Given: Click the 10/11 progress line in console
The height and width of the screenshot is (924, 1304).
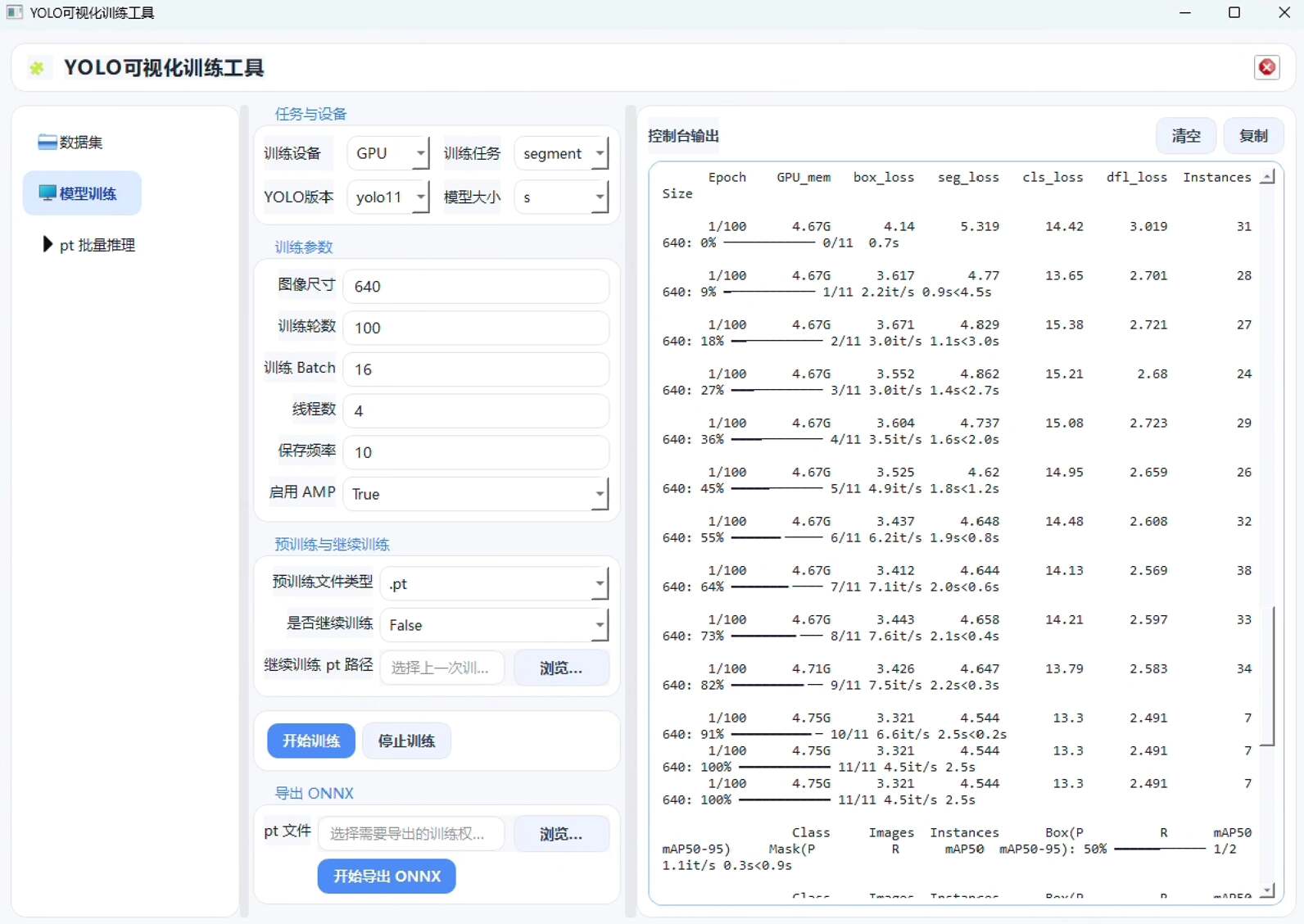Looking at the screenshot, I should click(835, 734).
